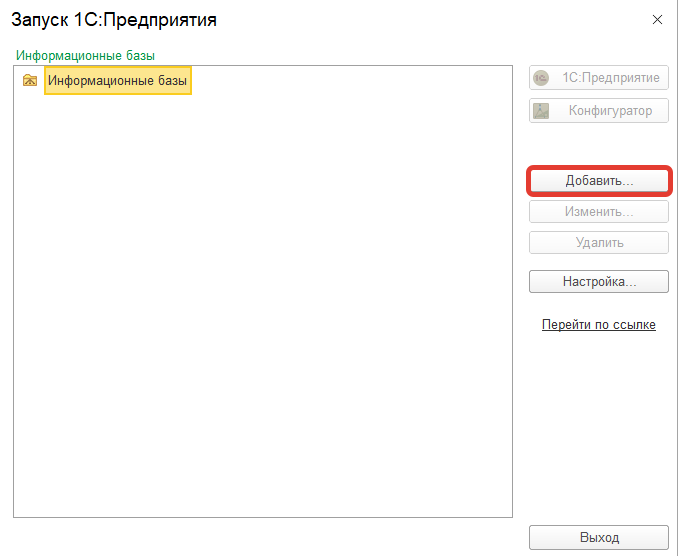Exit via the Выход button
This screenshot has height=557, width=678.
point(598,537)
